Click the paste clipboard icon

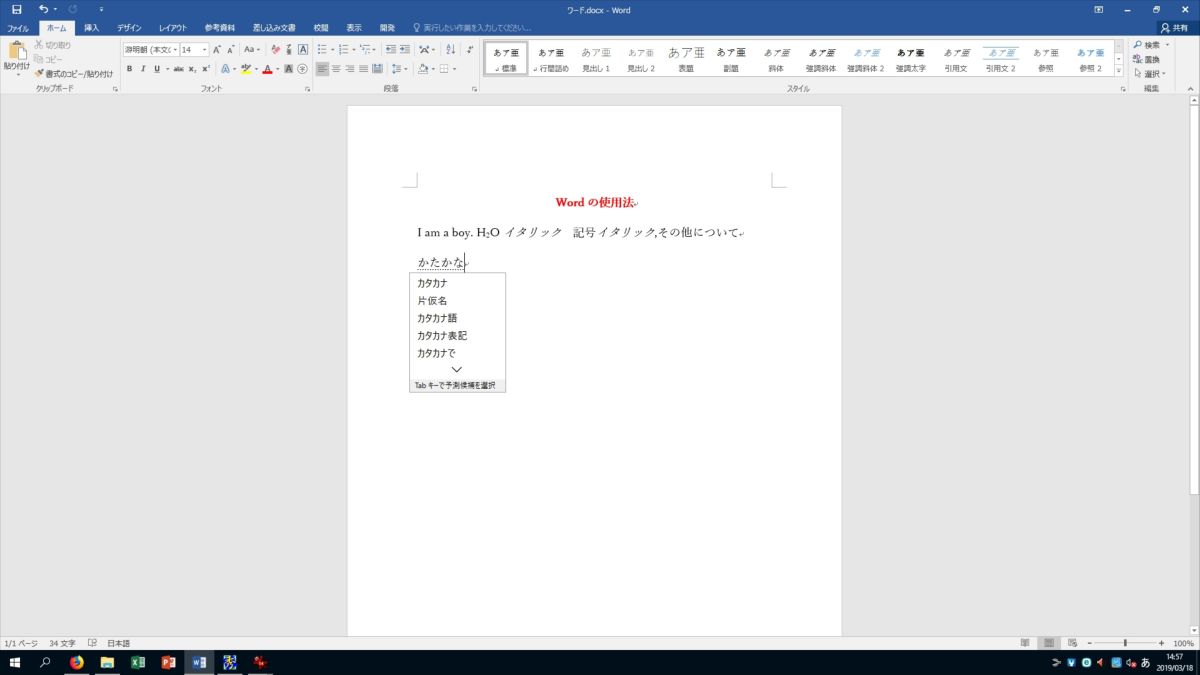pos(16,52)
